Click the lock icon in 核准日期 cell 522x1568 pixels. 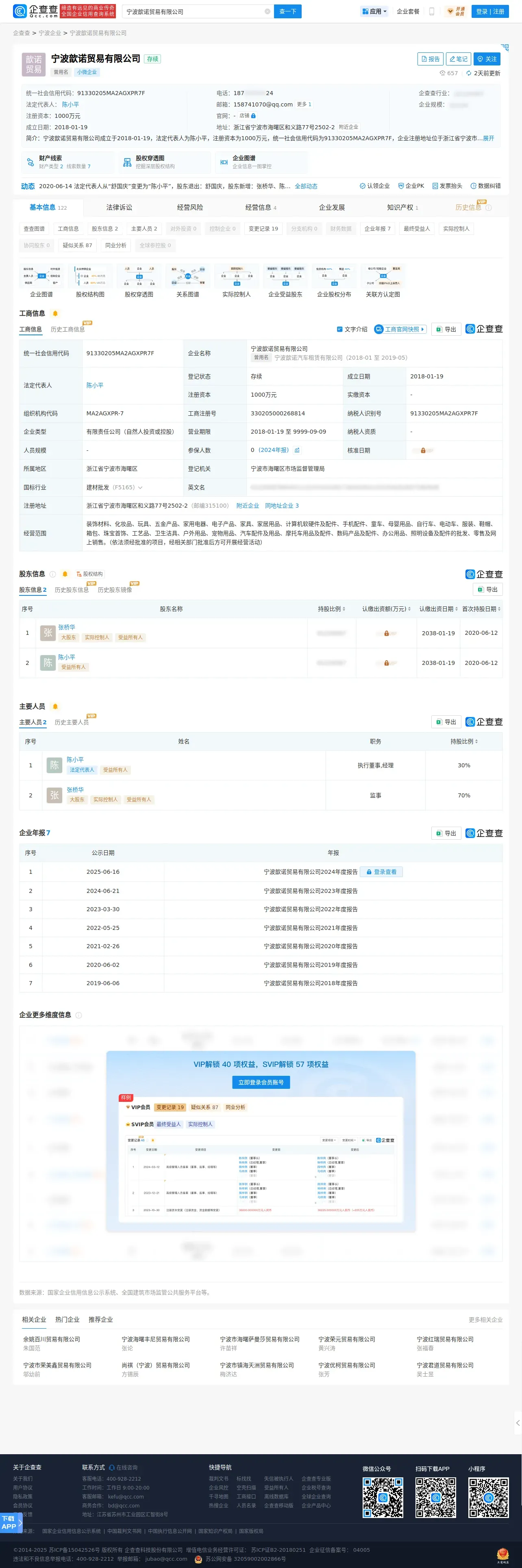pyautogui.click(x=423, y=450)
